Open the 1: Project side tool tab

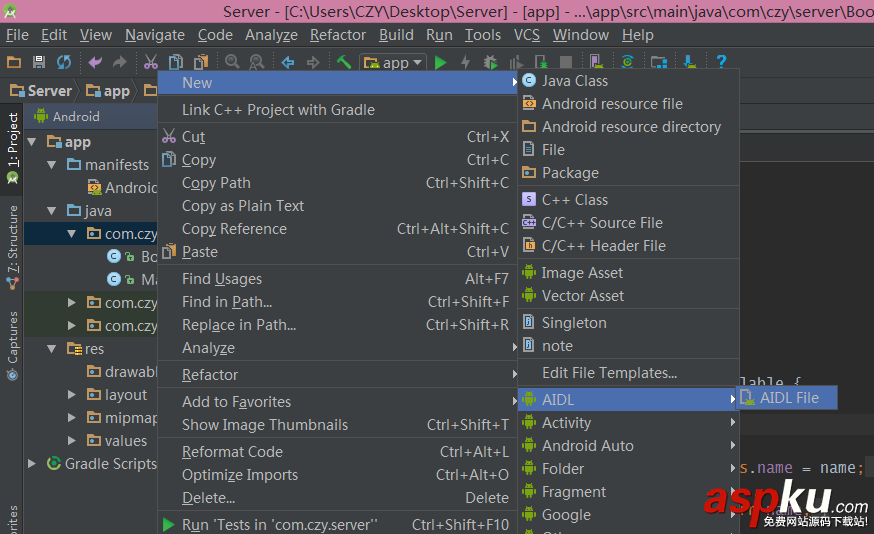[x=13, y=140]
